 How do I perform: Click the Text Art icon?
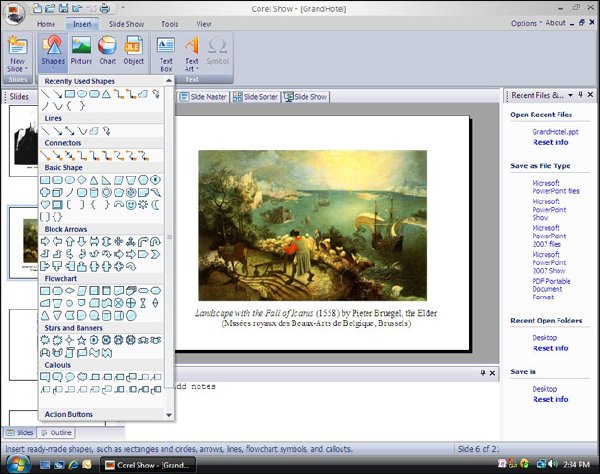pyautogui.click(x=192, y=45)
